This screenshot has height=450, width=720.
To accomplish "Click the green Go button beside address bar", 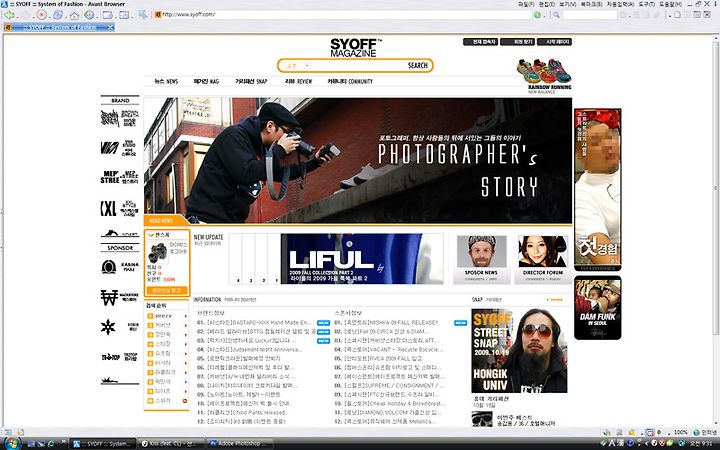I will tap(537, 15).
